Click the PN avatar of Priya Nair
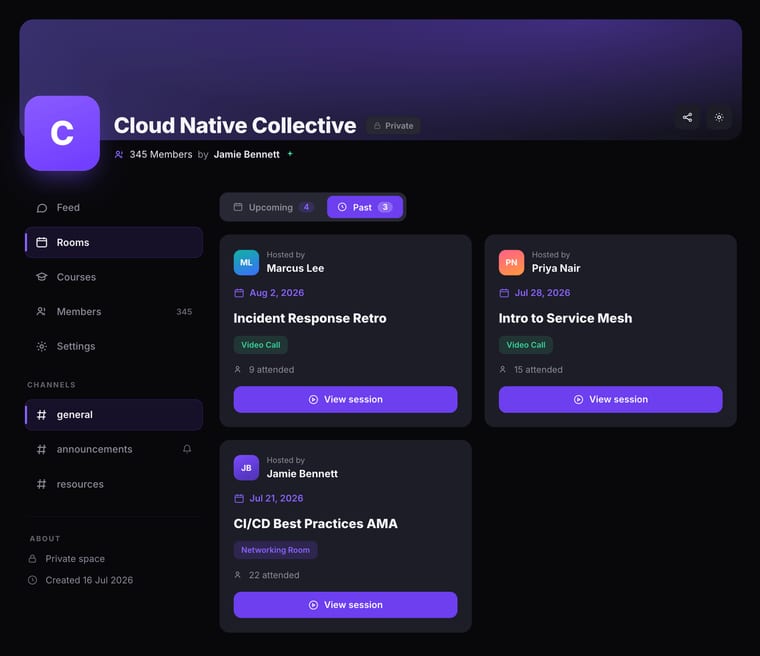Screen dimensions: 760x656 pyautogui.click(x=511, y=262)
